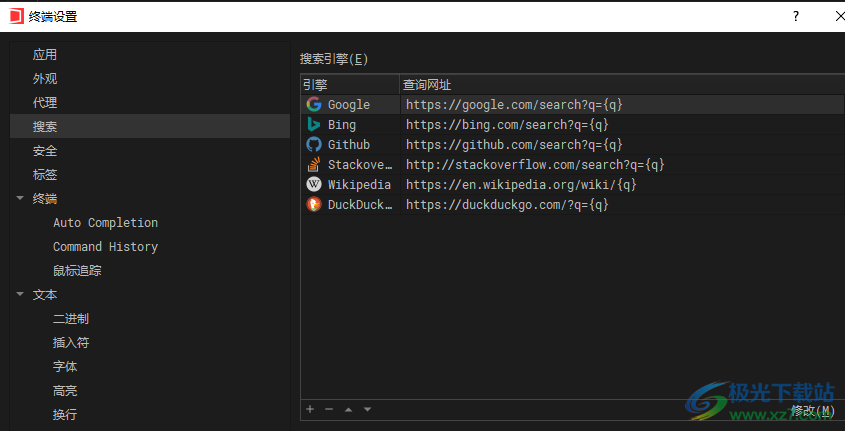Collapse the 文本 tree section

[x=20, y=294]
